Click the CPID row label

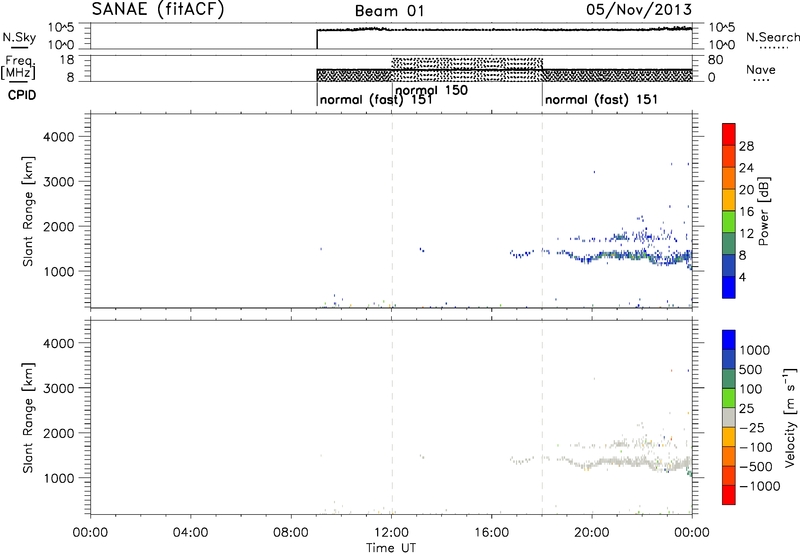coord(22,95)
